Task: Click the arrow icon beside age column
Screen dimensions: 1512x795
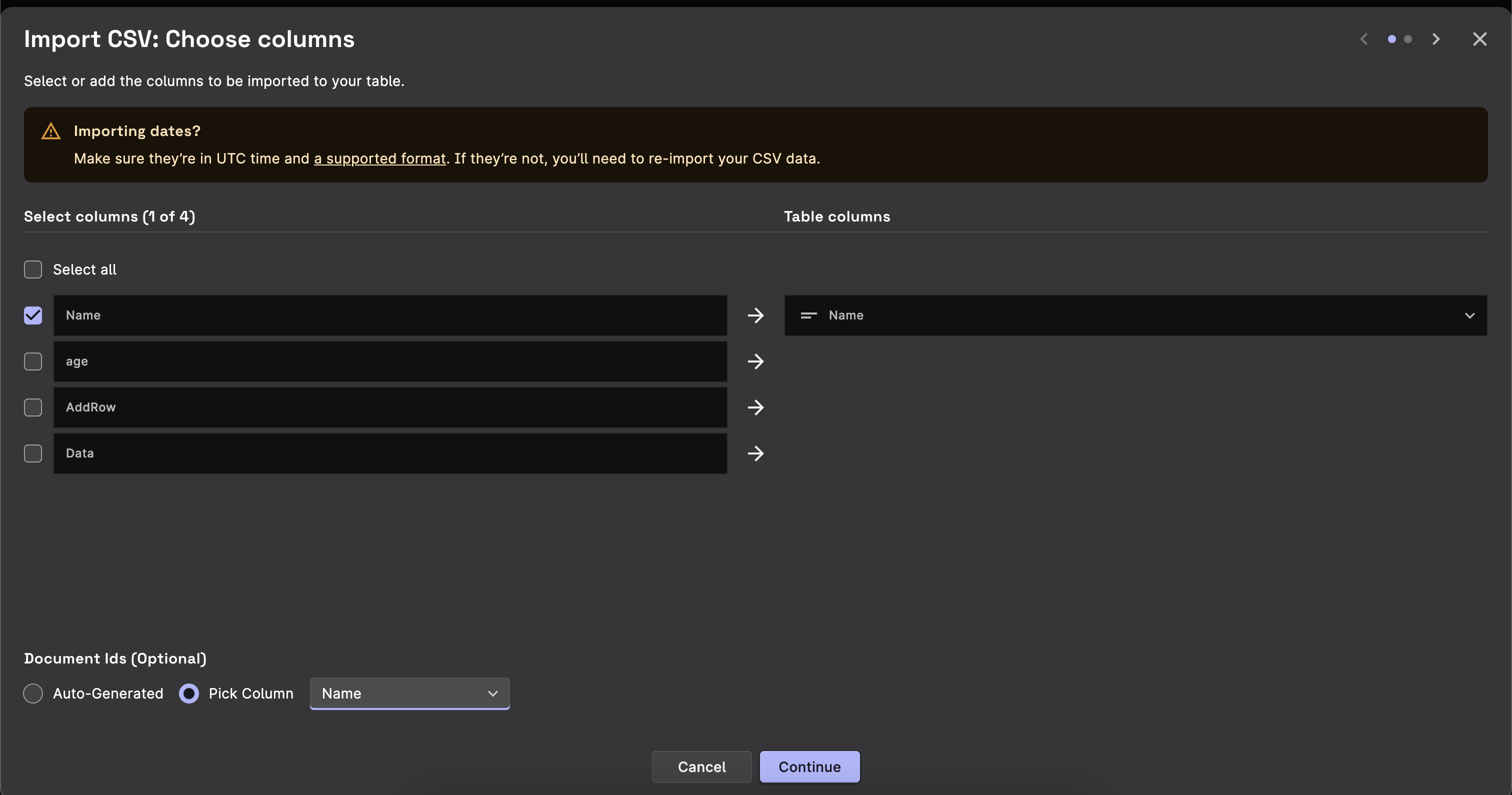Action: [x=755, y=361]
